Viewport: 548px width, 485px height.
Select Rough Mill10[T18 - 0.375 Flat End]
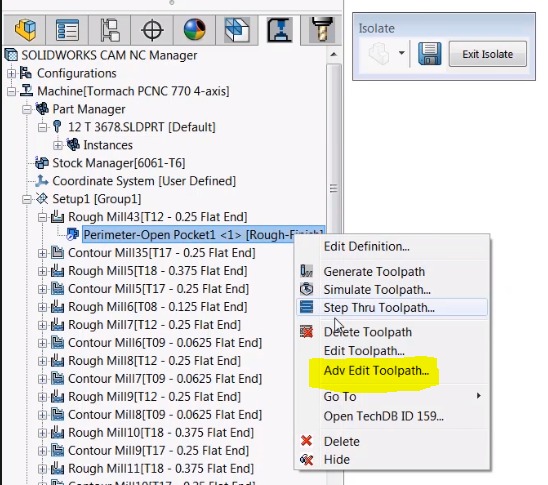[x=161, y=433]
